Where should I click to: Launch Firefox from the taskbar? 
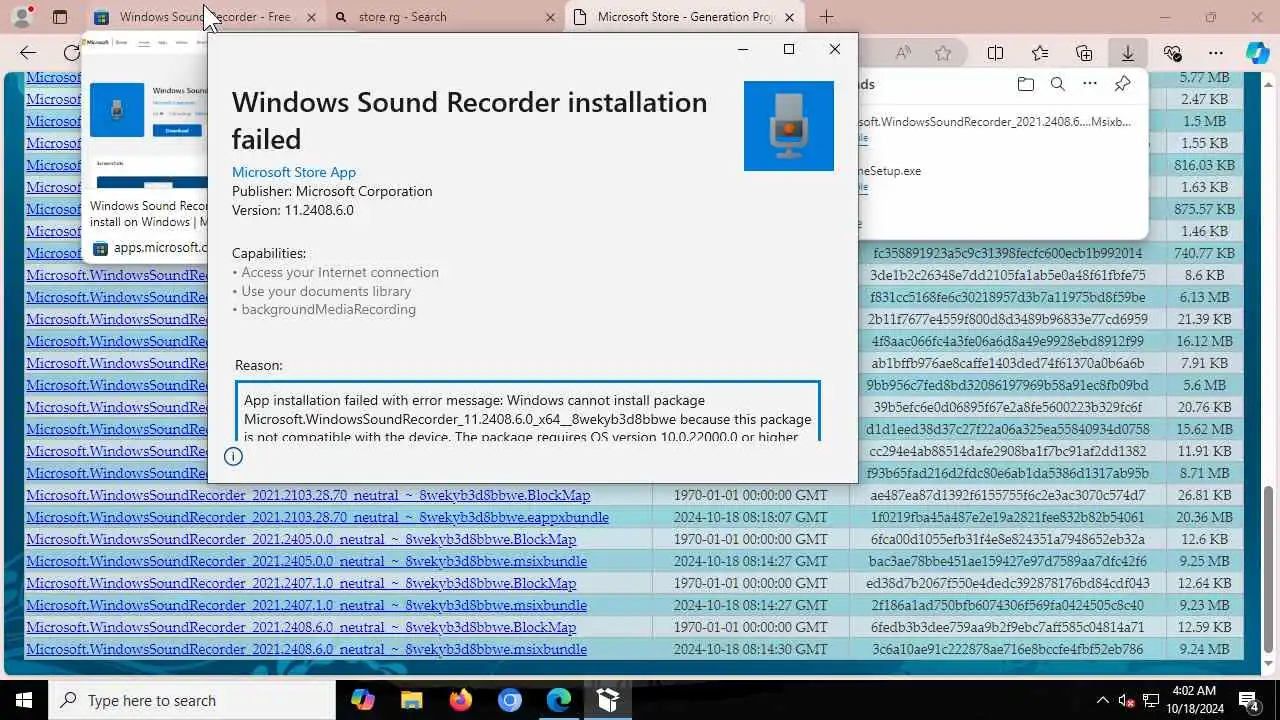461,700
